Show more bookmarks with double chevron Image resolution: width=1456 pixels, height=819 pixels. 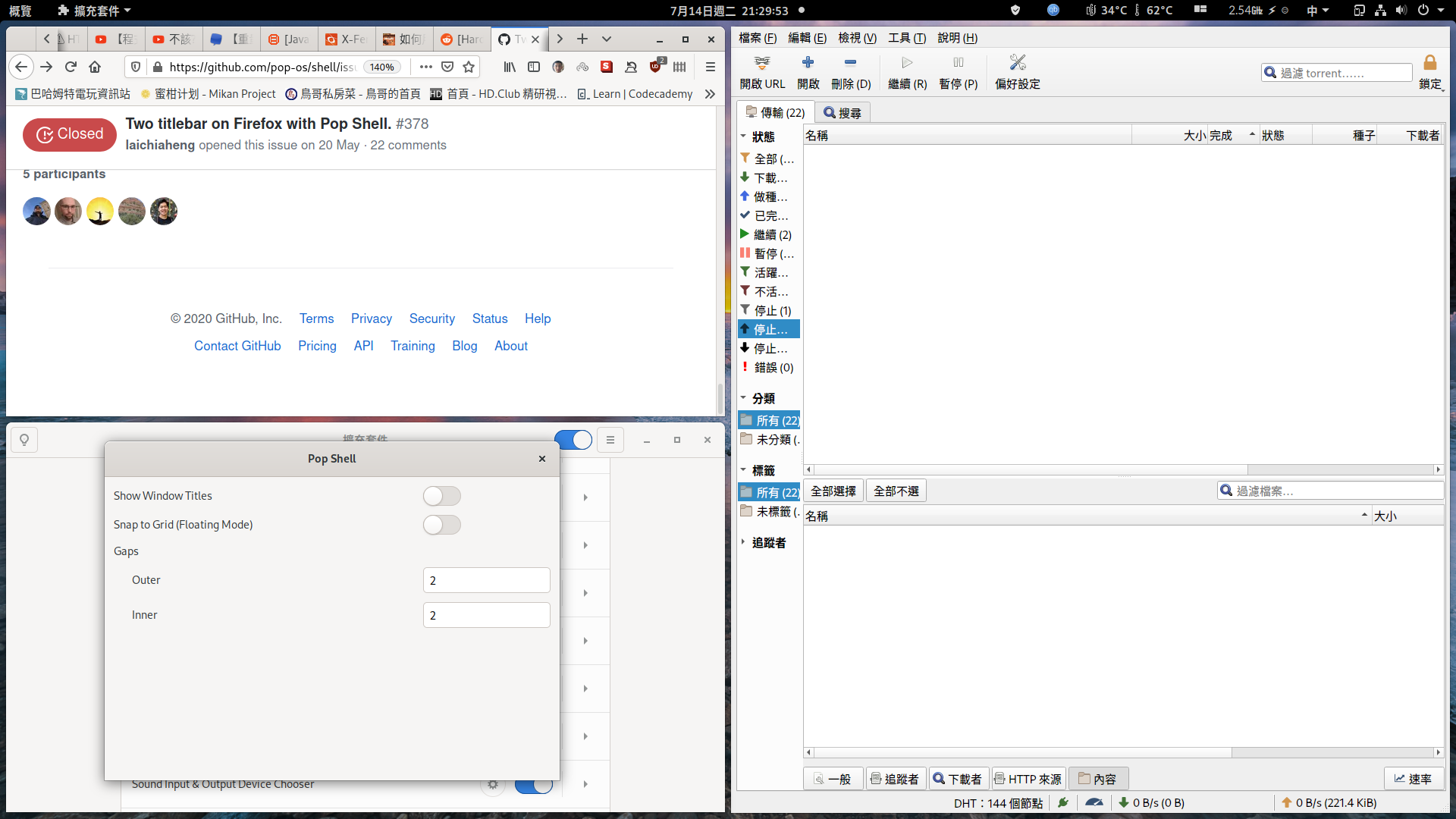point(710,94)
